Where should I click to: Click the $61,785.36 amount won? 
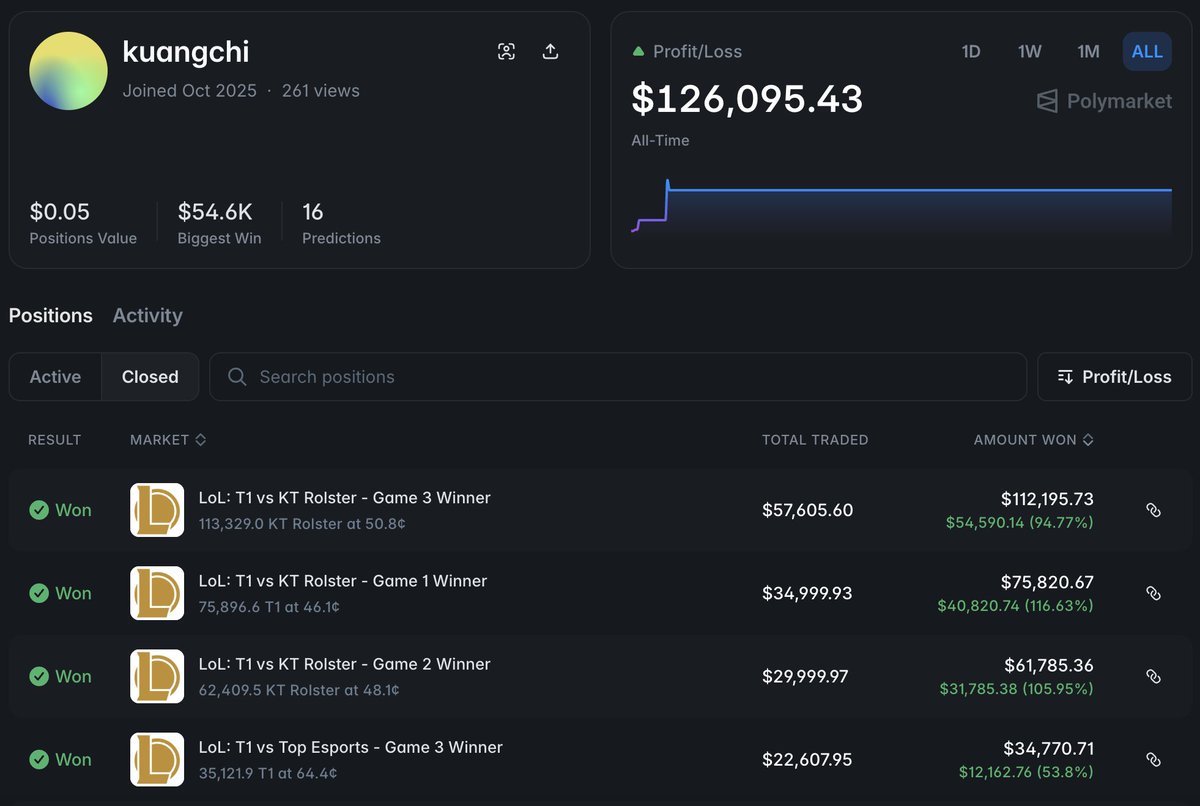pos(1049,664)
